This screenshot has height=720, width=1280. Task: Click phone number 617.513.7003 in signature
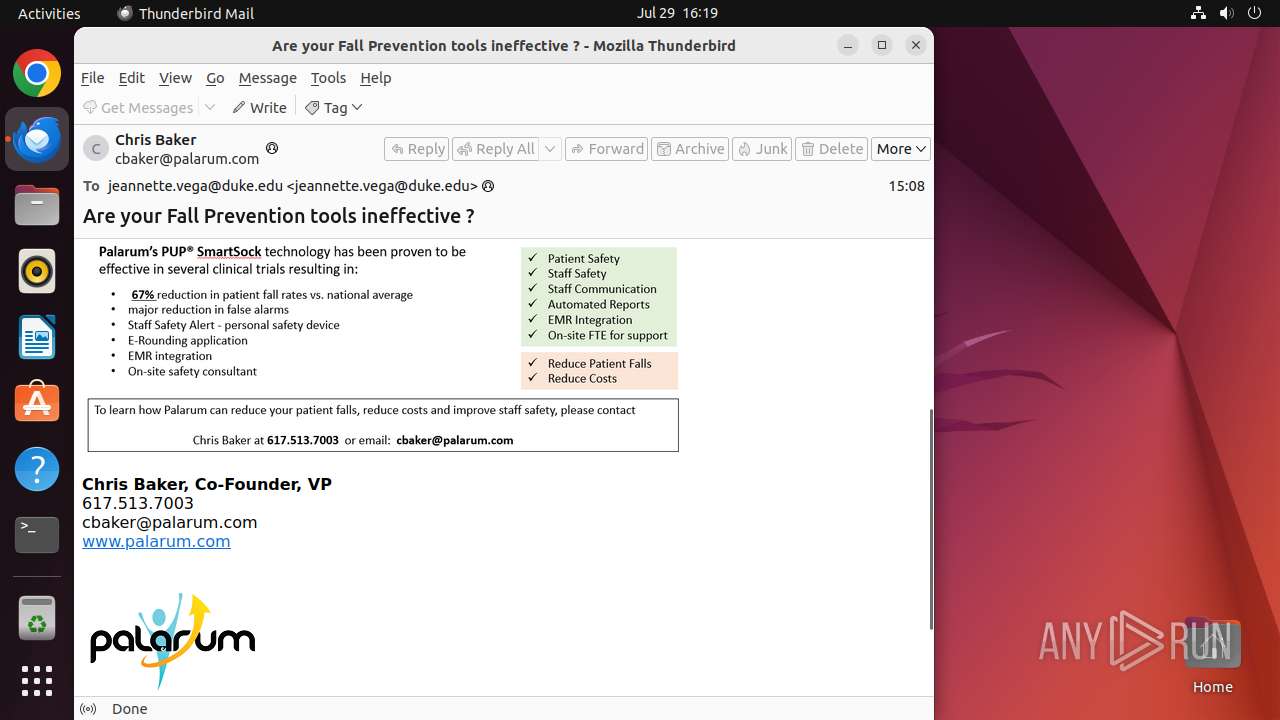[x=138, y=503]
